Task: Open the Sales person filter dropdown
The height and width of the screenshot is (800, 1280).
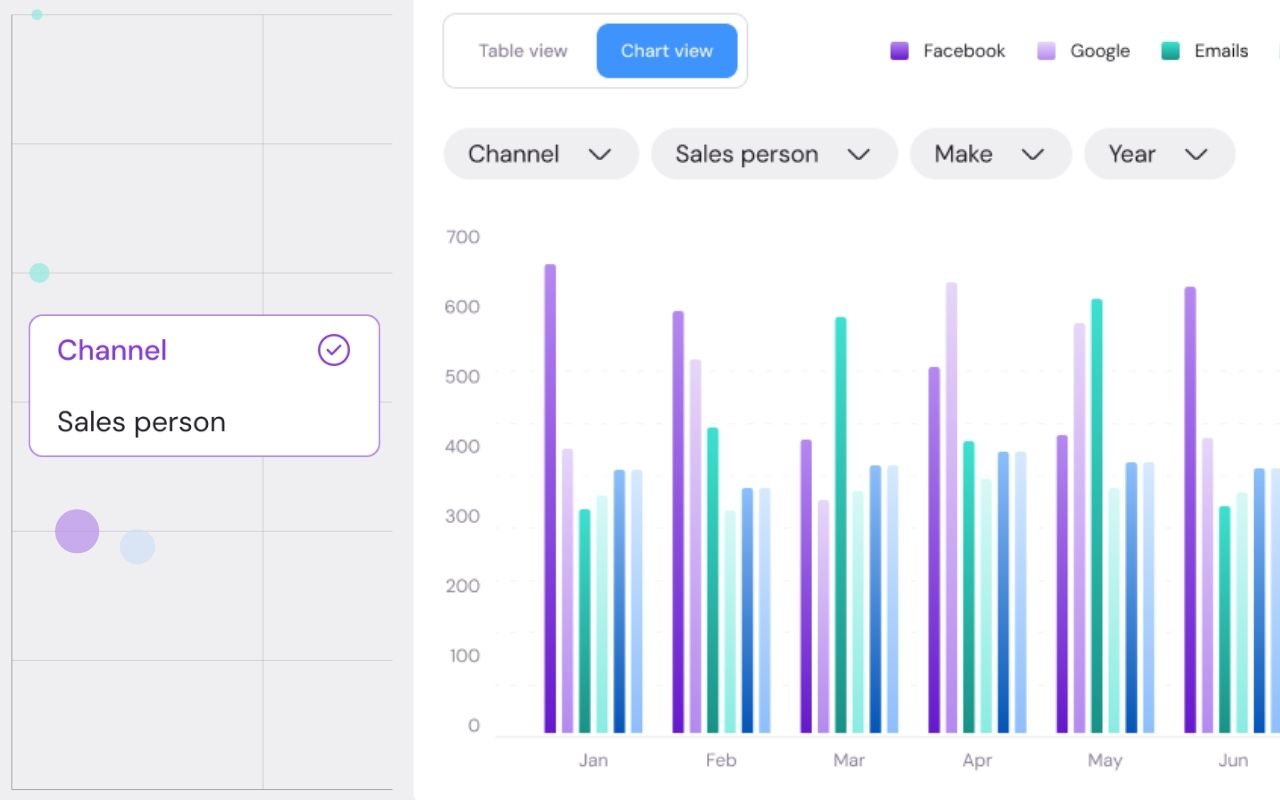Action: 773,154
